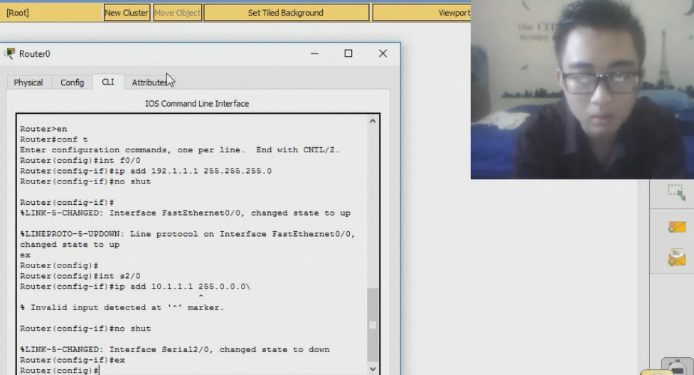Click the New Cluster button

(x=127, y=13)
